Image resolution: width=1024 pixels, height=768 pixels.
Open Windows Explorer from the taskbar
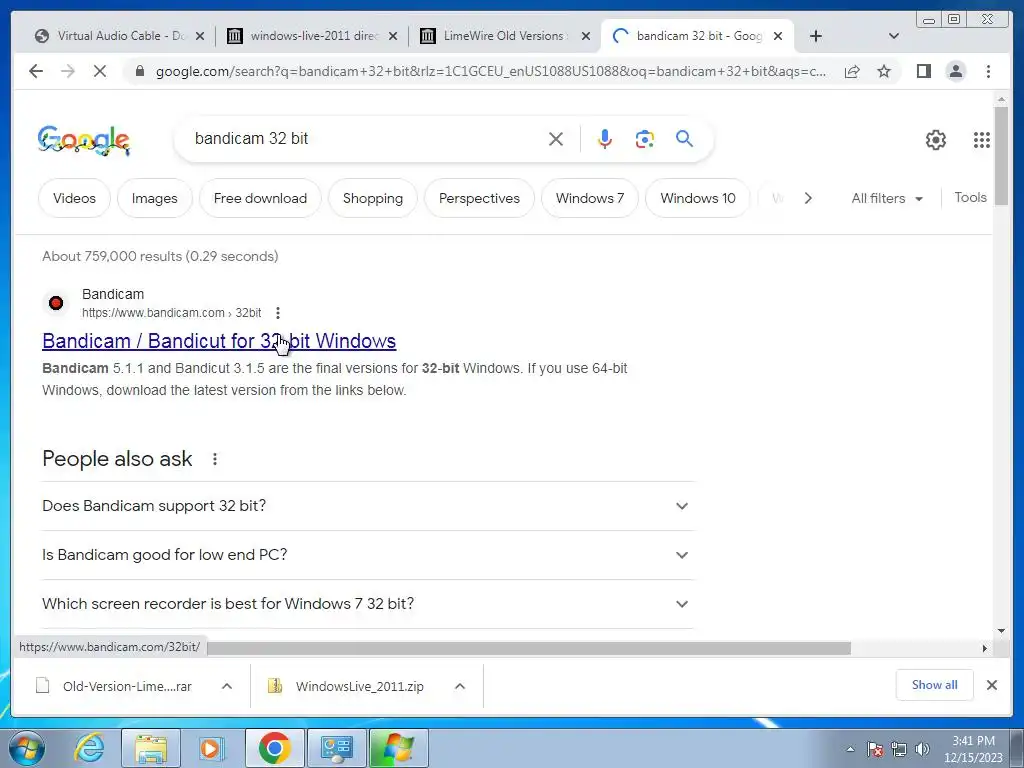click(x=150, y=748)
